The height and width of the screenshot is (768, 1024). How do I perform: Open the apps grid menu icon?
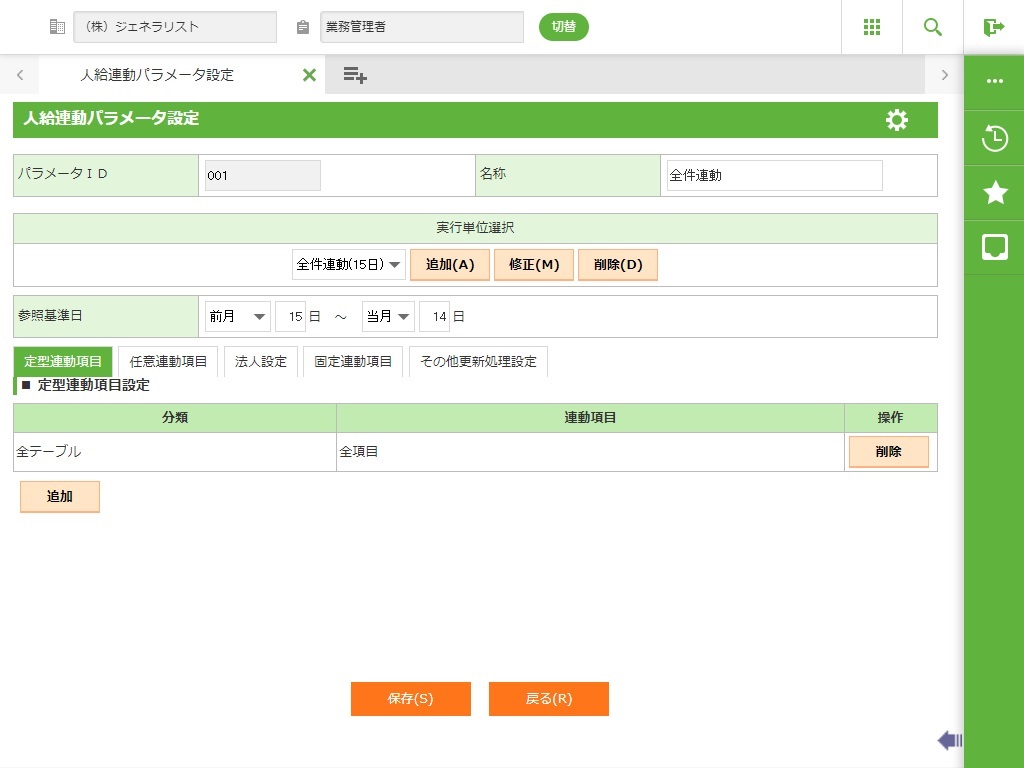871,27
